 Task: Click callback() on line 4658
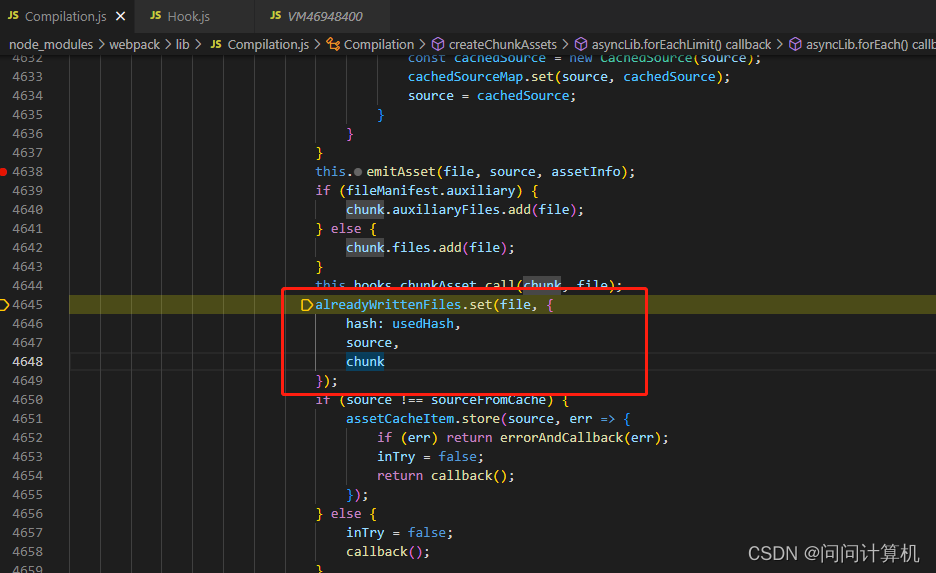[x=384, y=552]
